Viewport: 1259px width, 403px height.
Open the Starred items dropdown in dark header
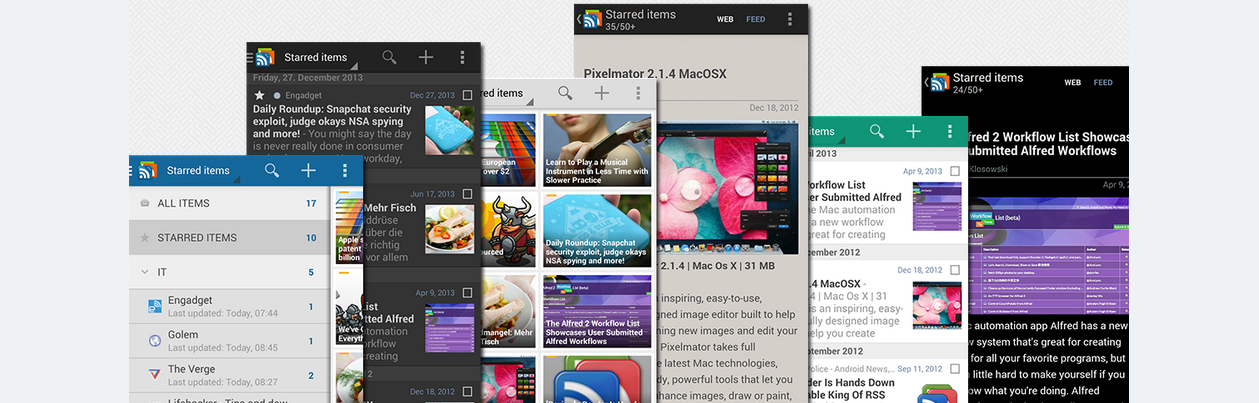pos(316,58)
